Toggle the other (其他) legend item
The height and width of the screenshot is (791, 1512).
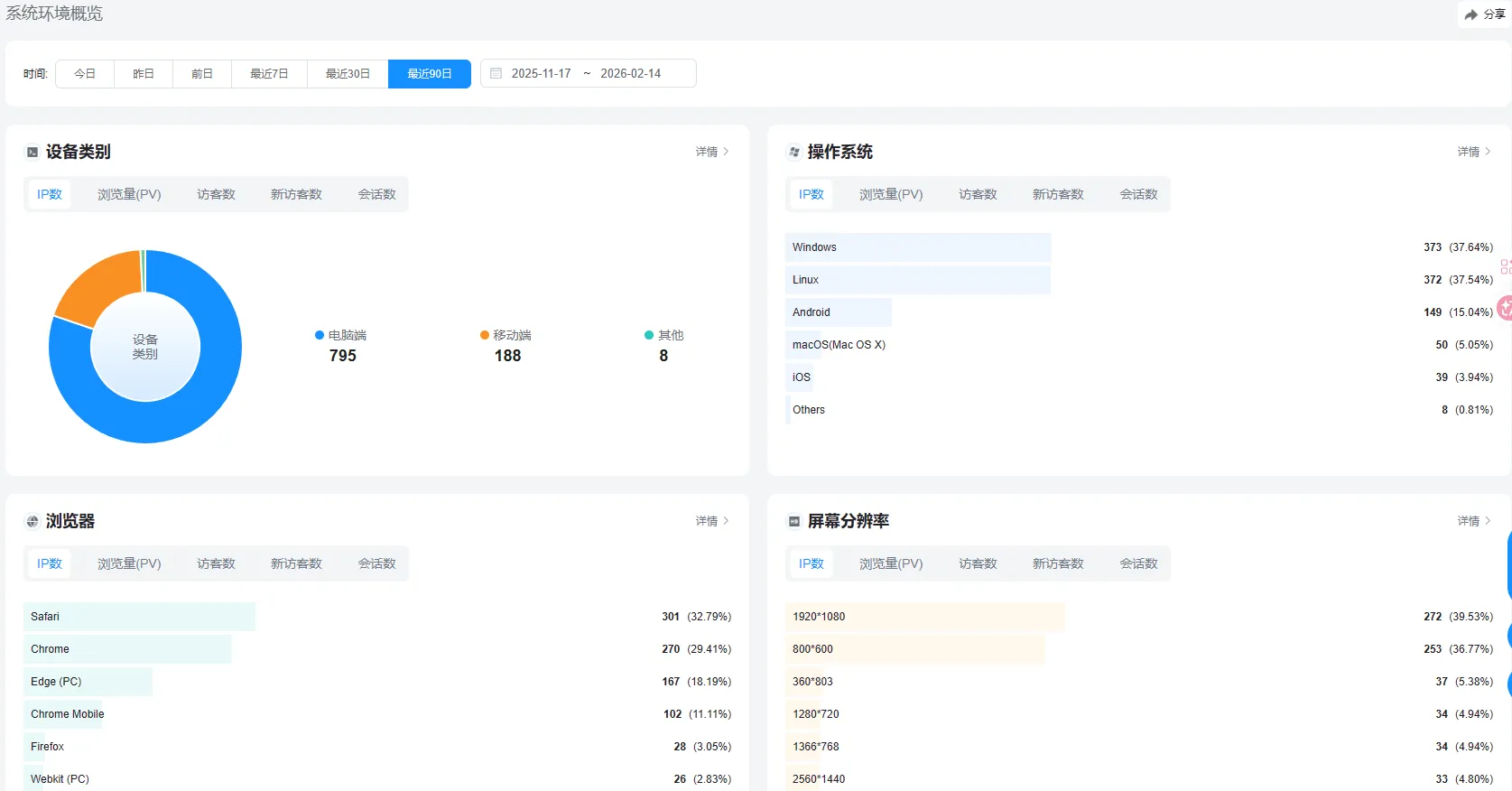click(x=663, y=335)
